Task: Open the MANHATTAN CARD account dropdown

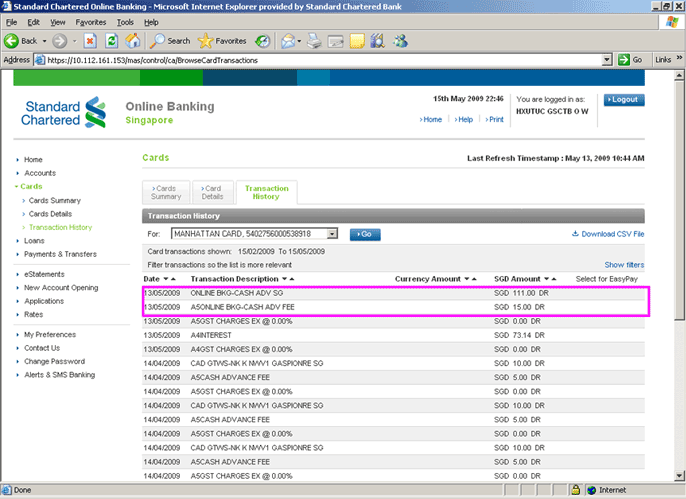Action: pyautogui.click(x=332, y=234)
